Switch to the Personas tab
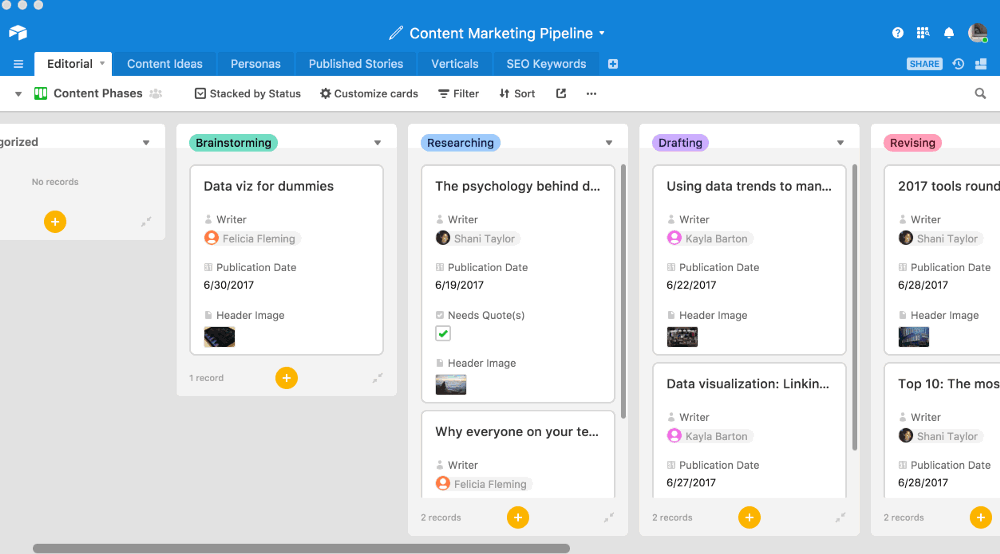 pyautogui.click(x=255, y=64)
